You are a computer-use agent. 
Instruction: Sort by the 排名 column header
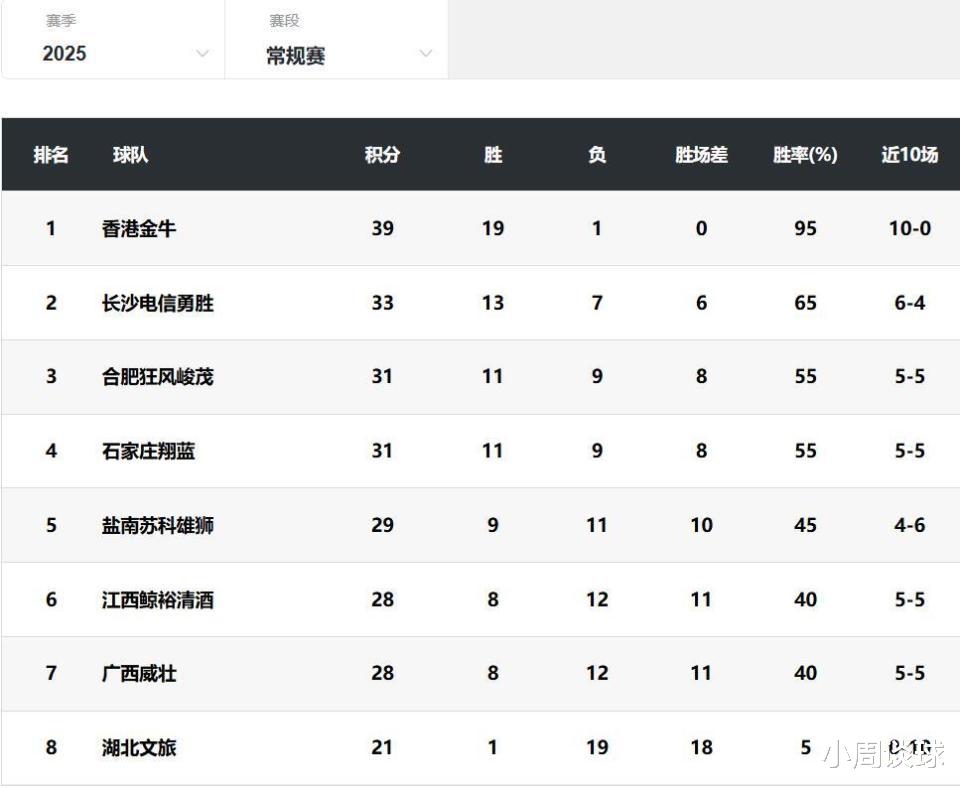pyautogui.click(x=51, y=155)
